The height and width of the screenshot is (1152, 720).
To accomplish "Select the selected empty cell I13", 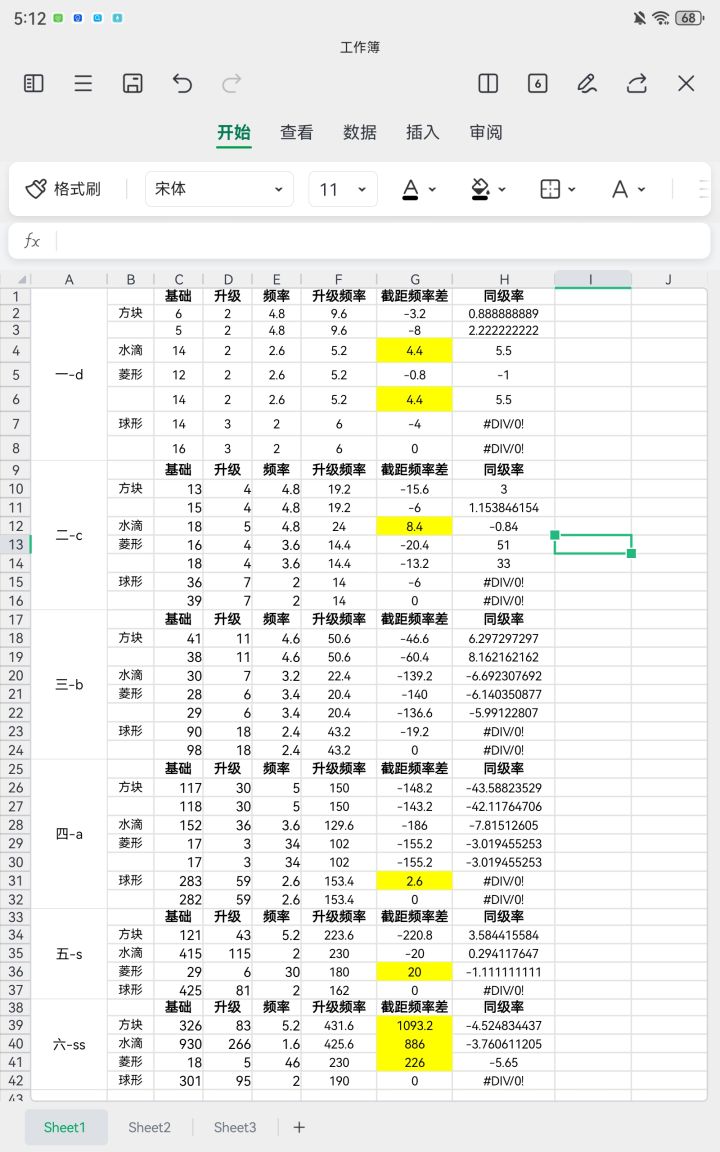I will (x=592, y=544).
